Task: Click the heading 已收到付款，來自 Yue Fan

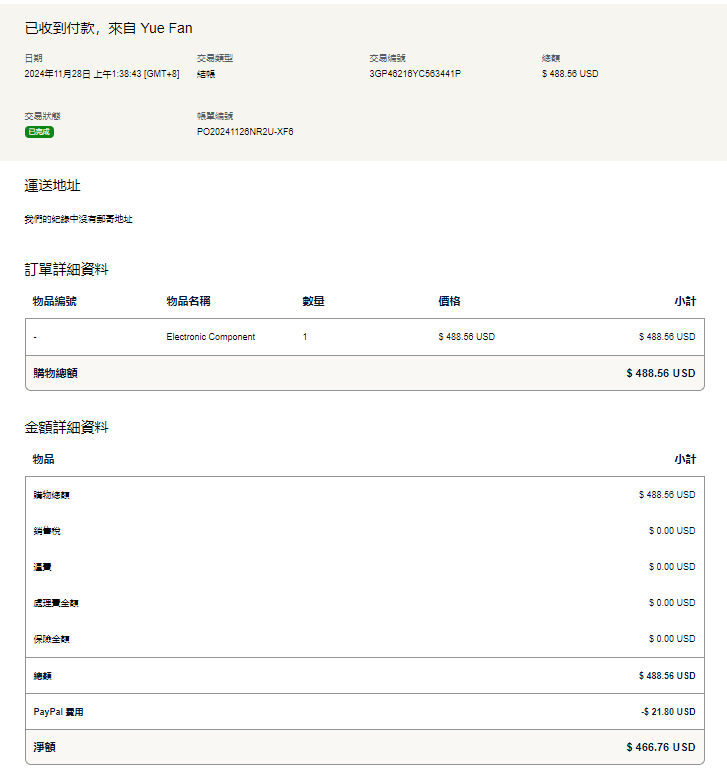Action: [x=108, y=28]
